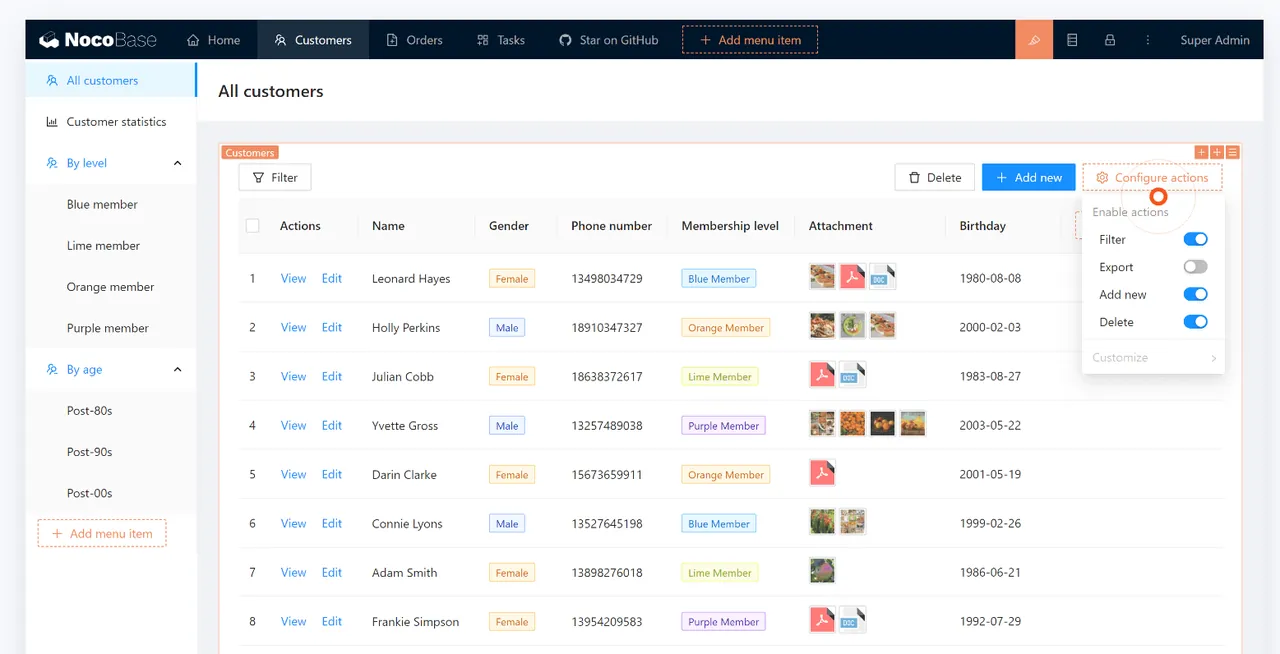Click the NocoBase logo
1280x654 pixels.
pos(98,40)
